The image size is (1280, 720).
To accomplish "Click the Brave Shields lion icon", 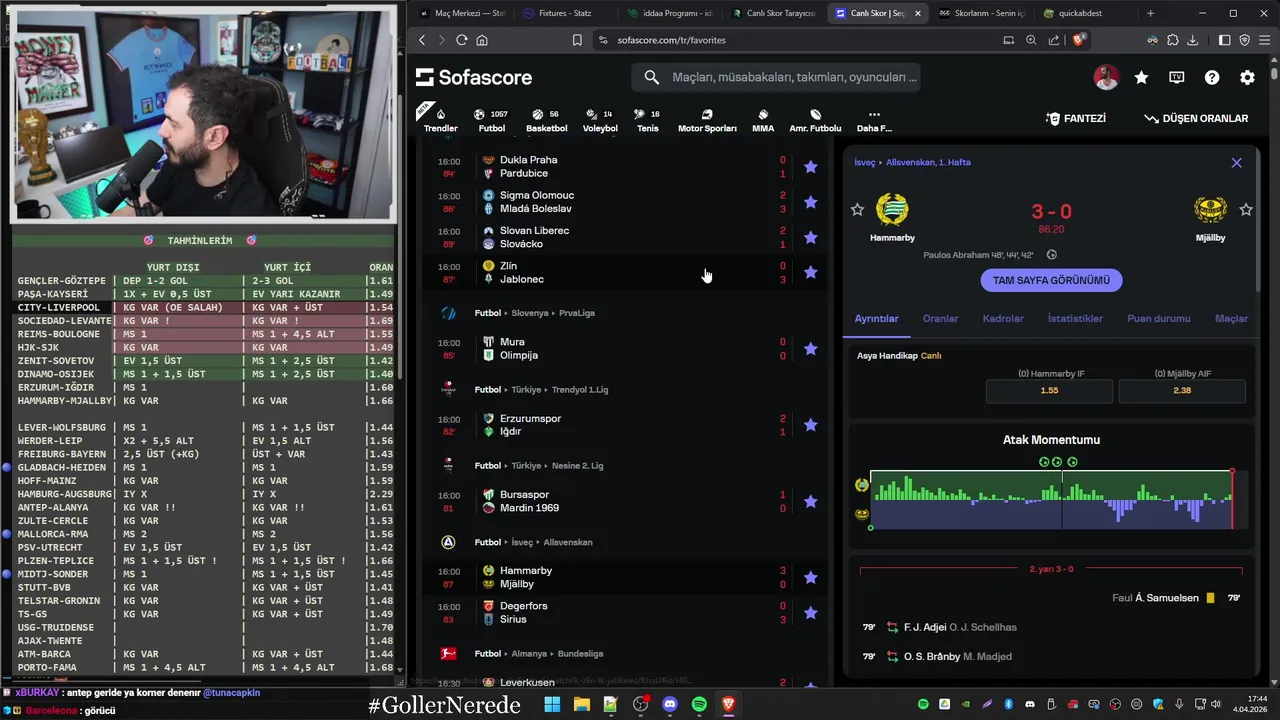I will coord(1079,40).
